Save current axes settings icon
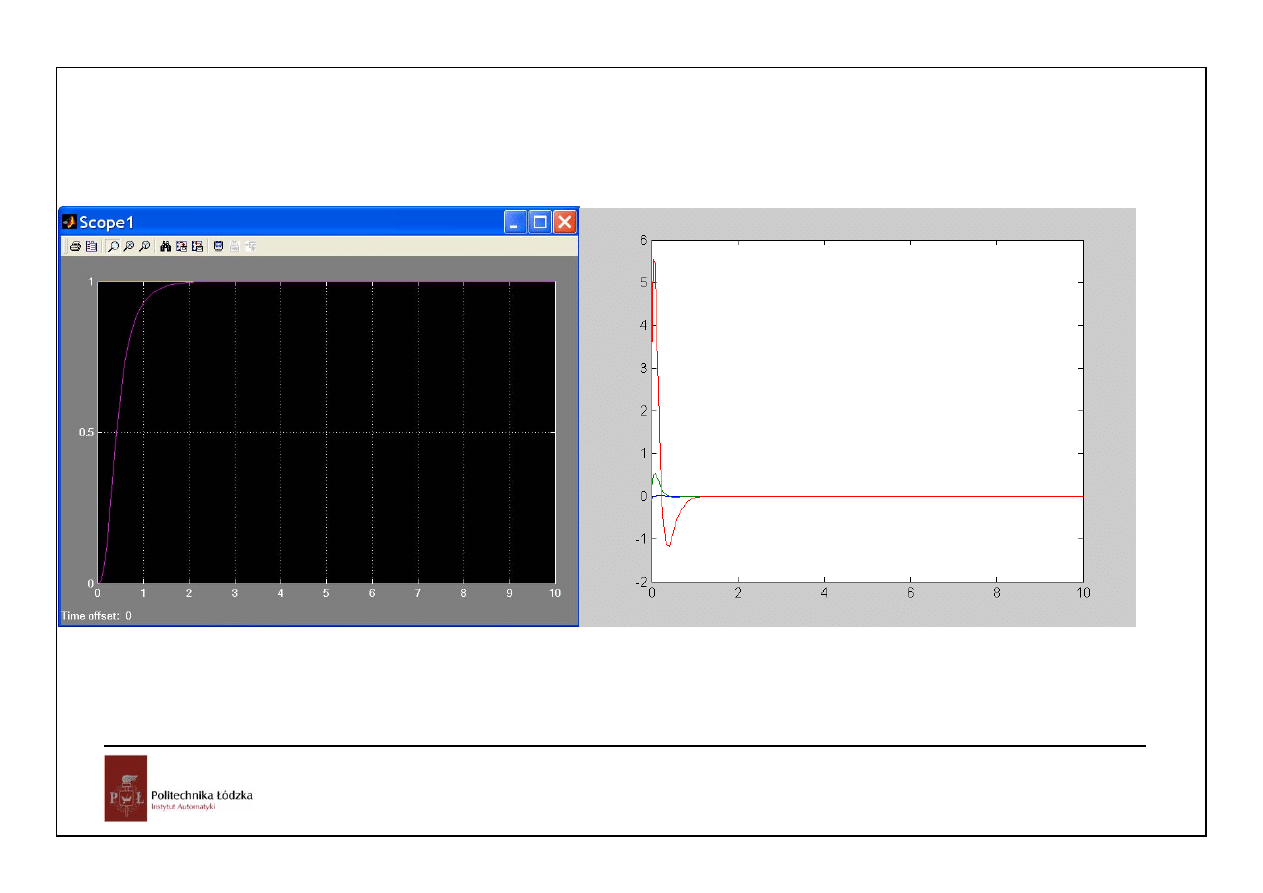The width and height of the screenshot is (1263, 893). coord(182,246)
